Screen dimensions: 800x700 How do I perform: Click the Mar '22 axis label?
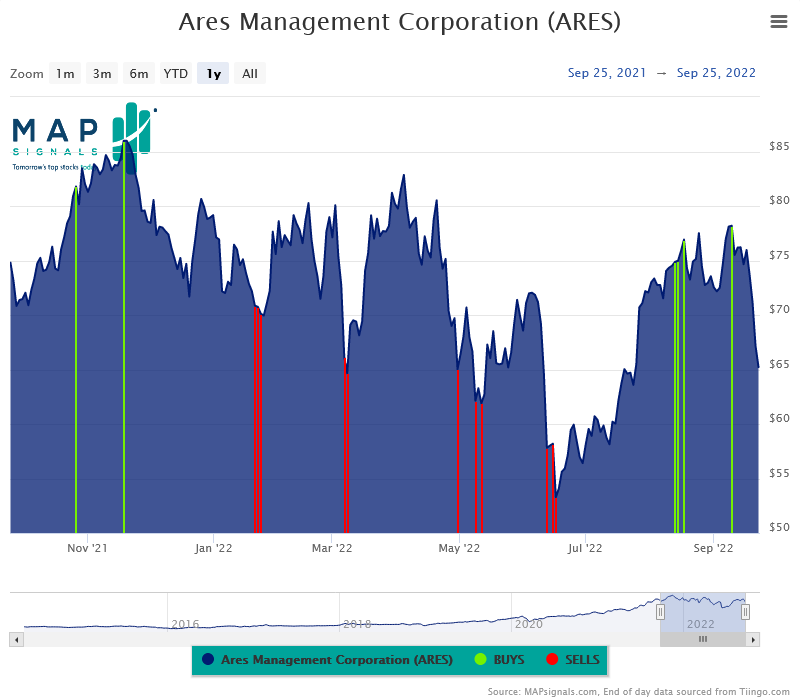coord(332,548)
